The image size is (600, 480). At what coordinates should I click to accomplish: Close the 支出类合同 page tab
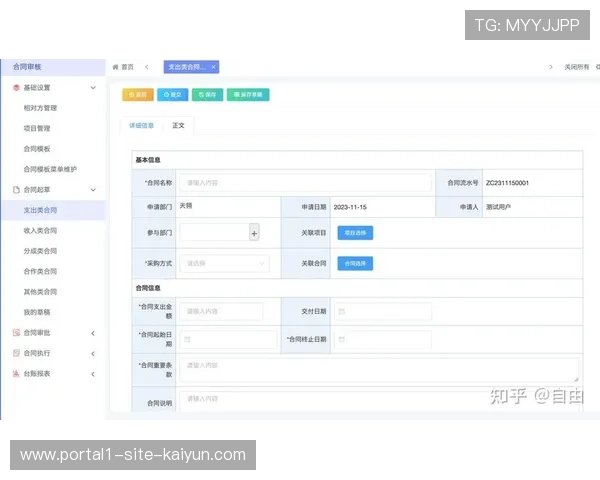tap(214, 67)
